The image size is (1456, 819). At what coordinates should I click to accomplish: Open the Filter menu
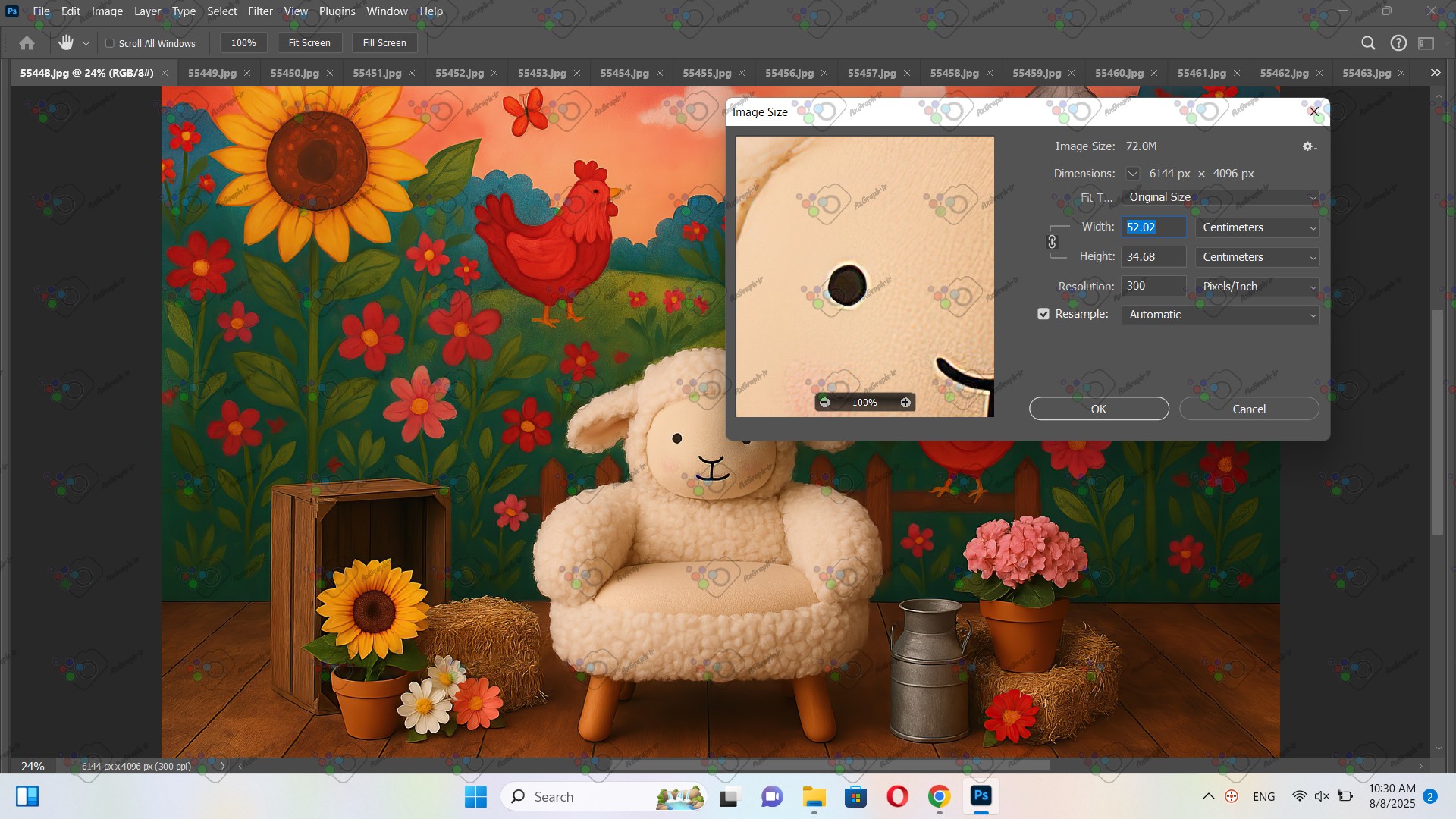click(260, 11)
